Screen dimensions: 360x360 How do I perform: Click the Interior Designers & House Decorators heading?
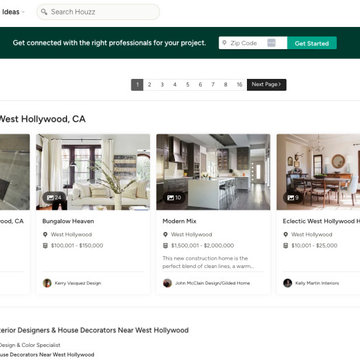click(94, 330)
